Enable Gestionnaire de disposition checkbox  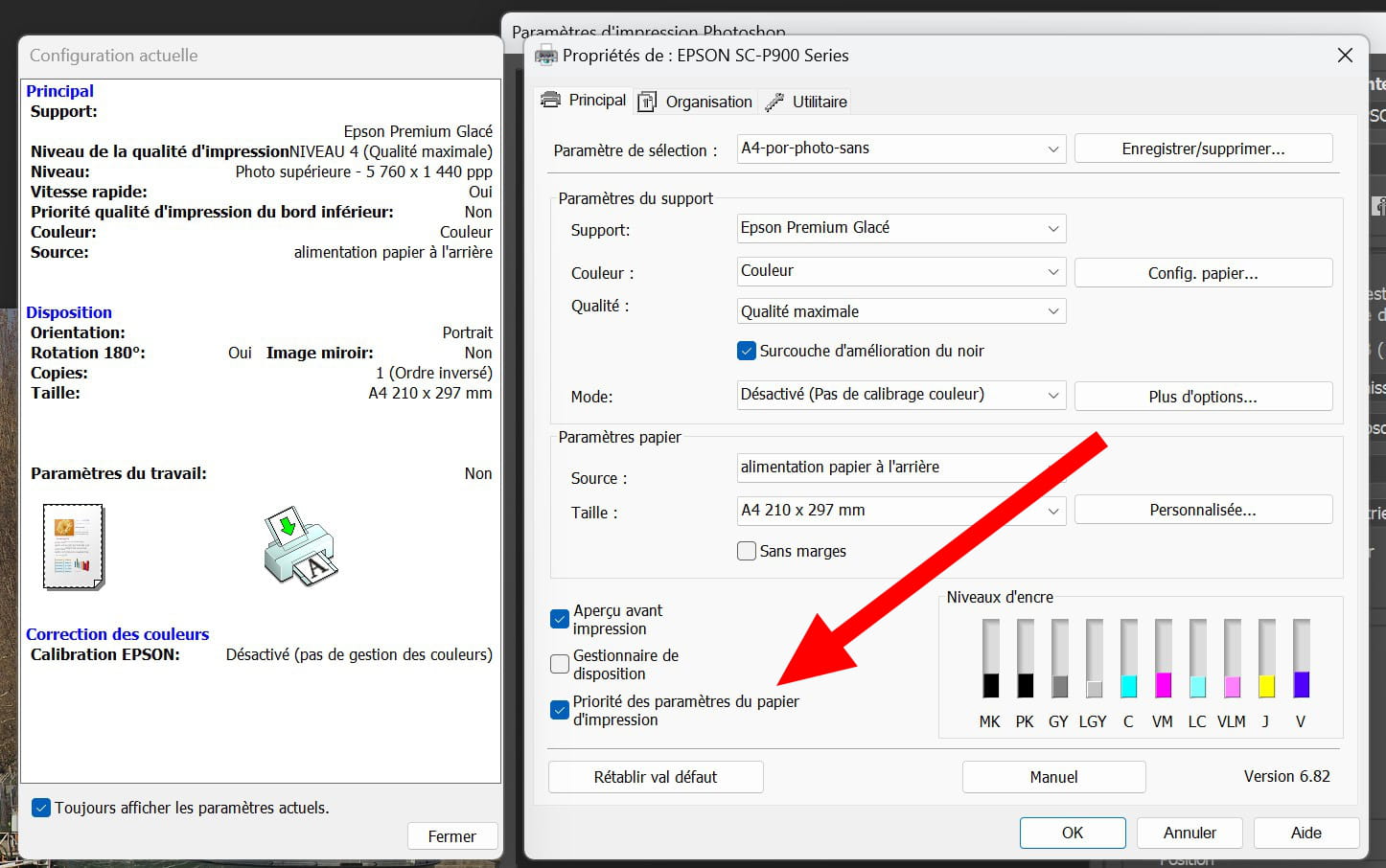click(560, 664)
